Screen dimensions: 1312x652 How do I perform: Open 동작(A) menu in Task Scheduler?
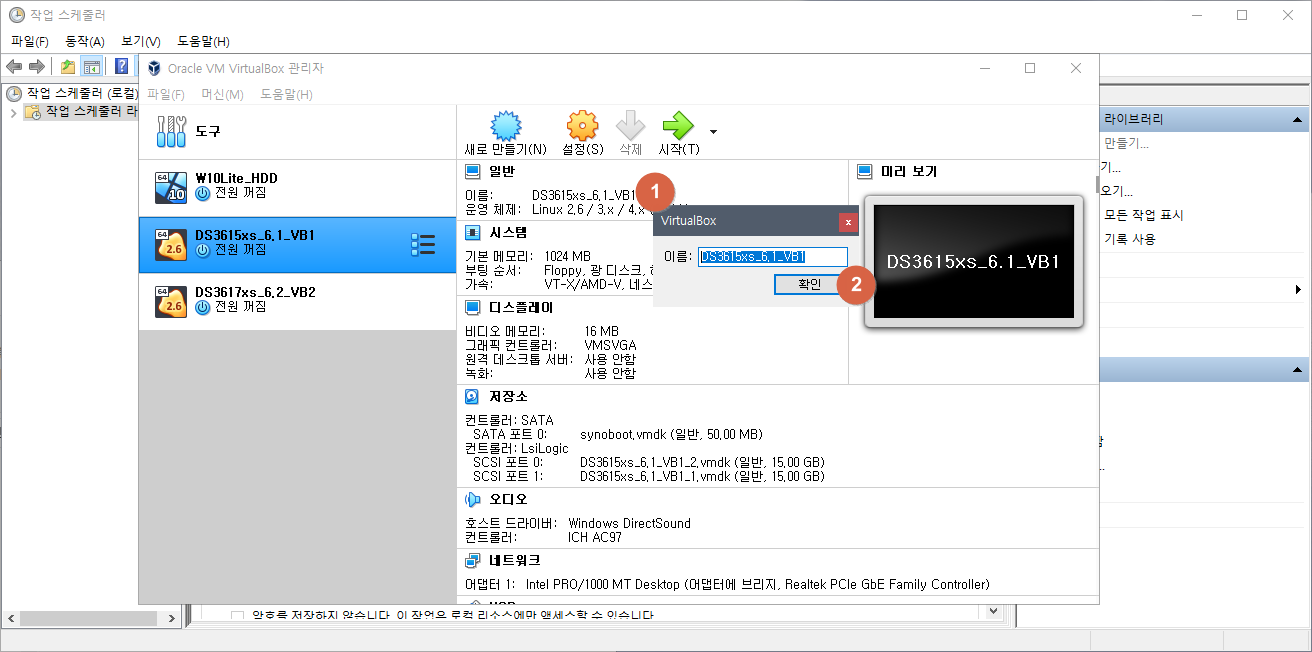coord(85,41)
